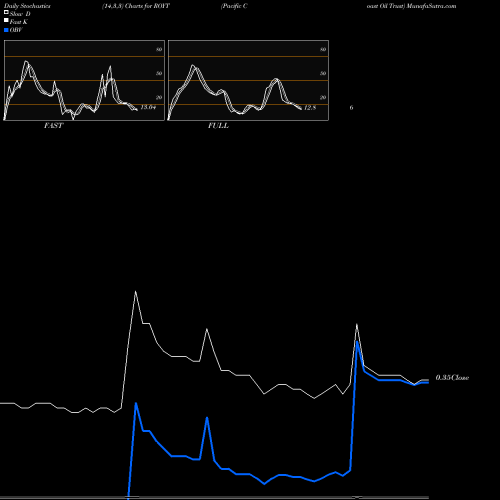Click the Fast K legend swatch

[x=6, y=20]
